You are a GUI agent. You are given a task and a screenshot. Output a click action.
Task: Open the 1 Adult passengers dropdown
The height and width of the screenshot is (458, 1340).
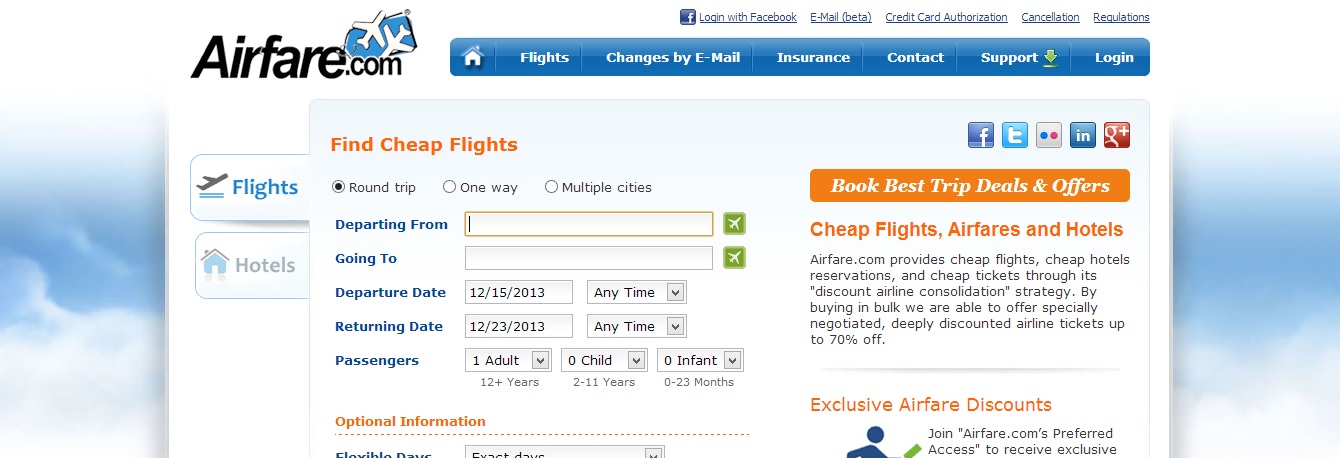click(508, 360)
